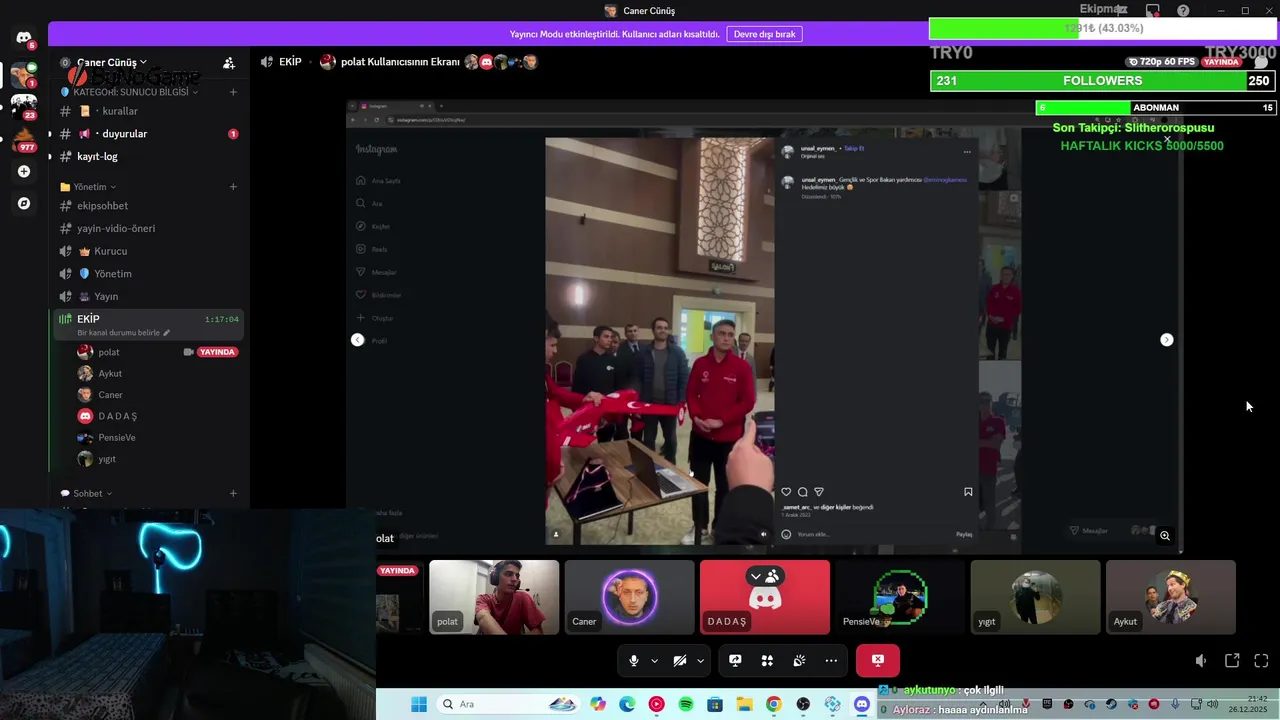Open the Aykut participant tile
The height and width of the screenshot is (720, 1280).
pyautogui.click(x=1171, y=597)
